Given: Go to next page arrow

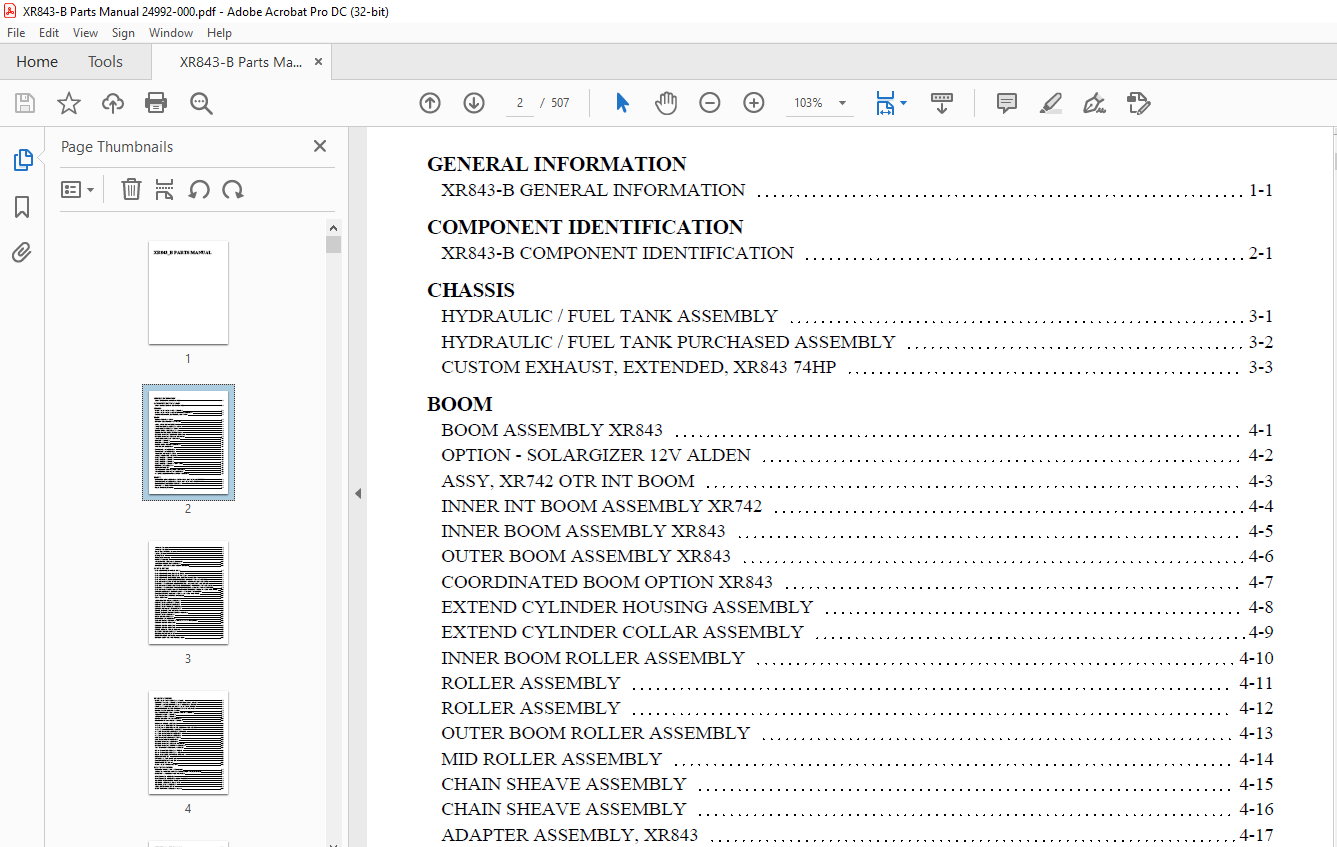Looking at the screenshot, I should point(474,103).
